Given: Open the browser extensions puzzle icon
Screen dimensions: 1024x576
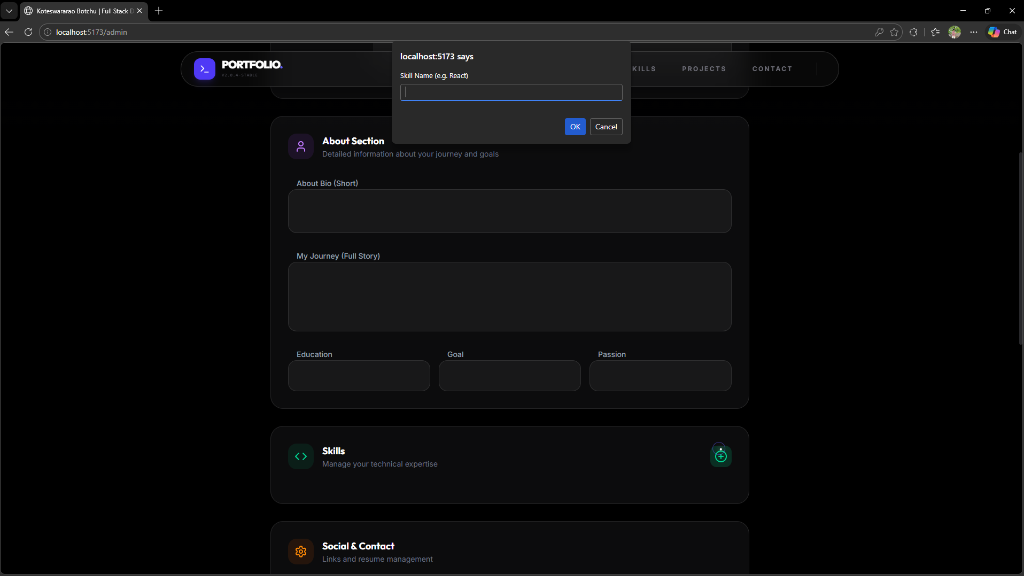Looking at the screenshot, I should pyautogui.click(x=914, y=32).
